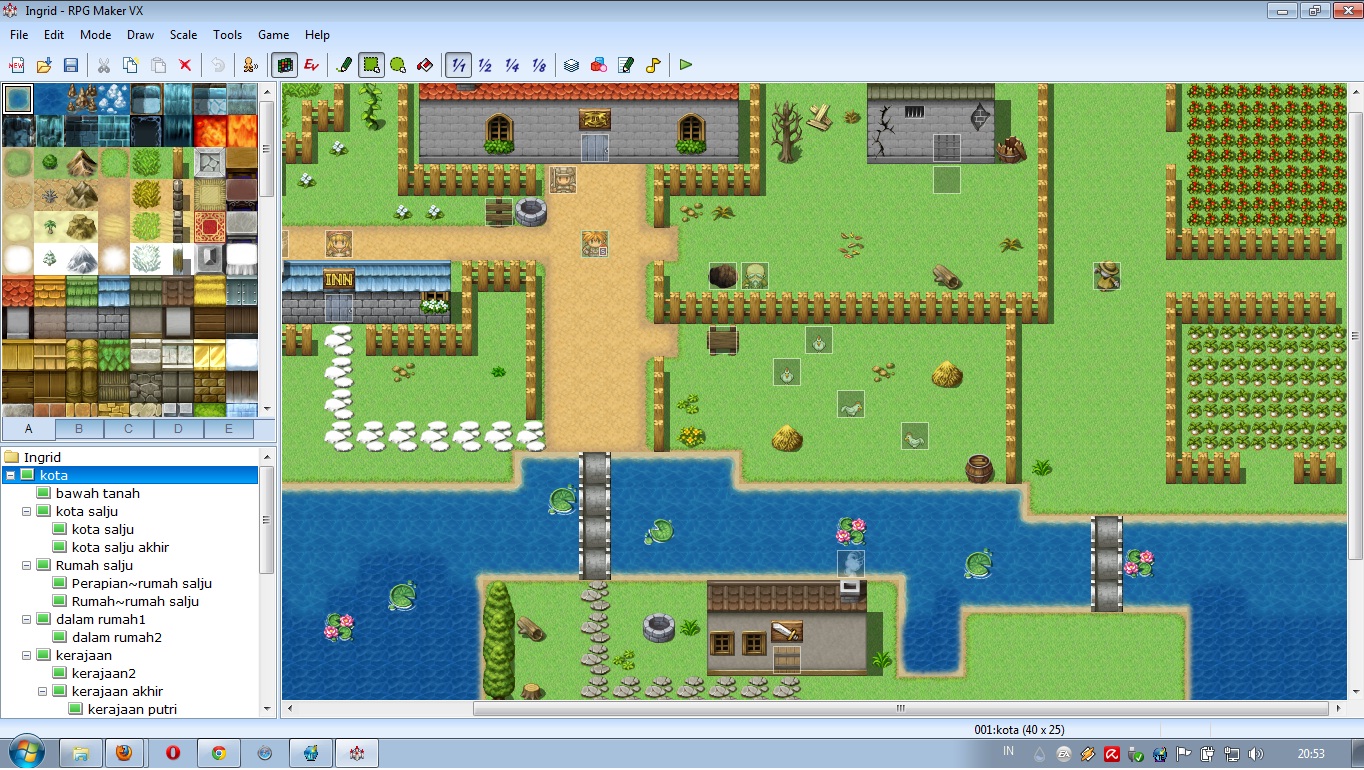Select the Perapian~rumah salju map
This screenshot has width=1364, height=770.
[142, 583]
